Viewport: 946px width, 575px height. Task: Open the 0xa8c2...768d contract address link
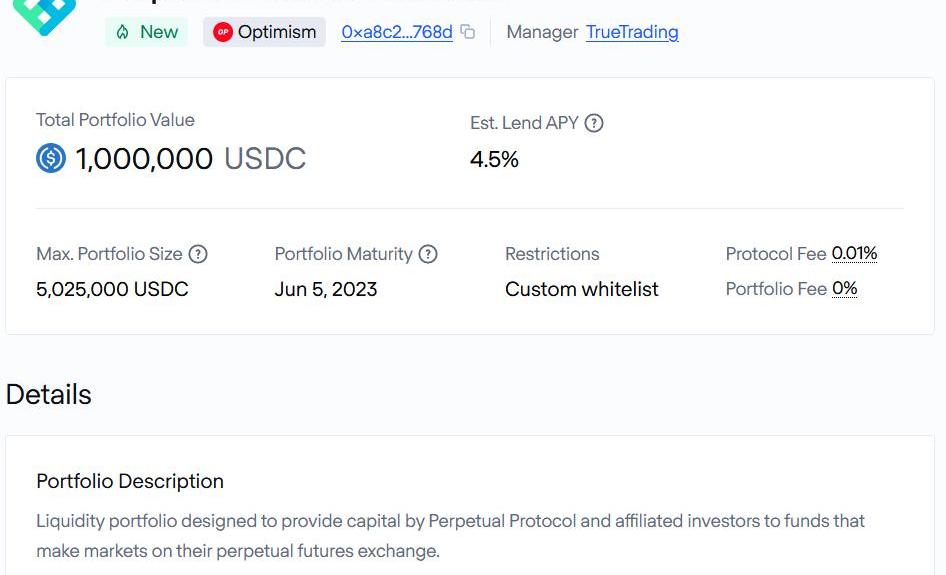click(396, 32)
